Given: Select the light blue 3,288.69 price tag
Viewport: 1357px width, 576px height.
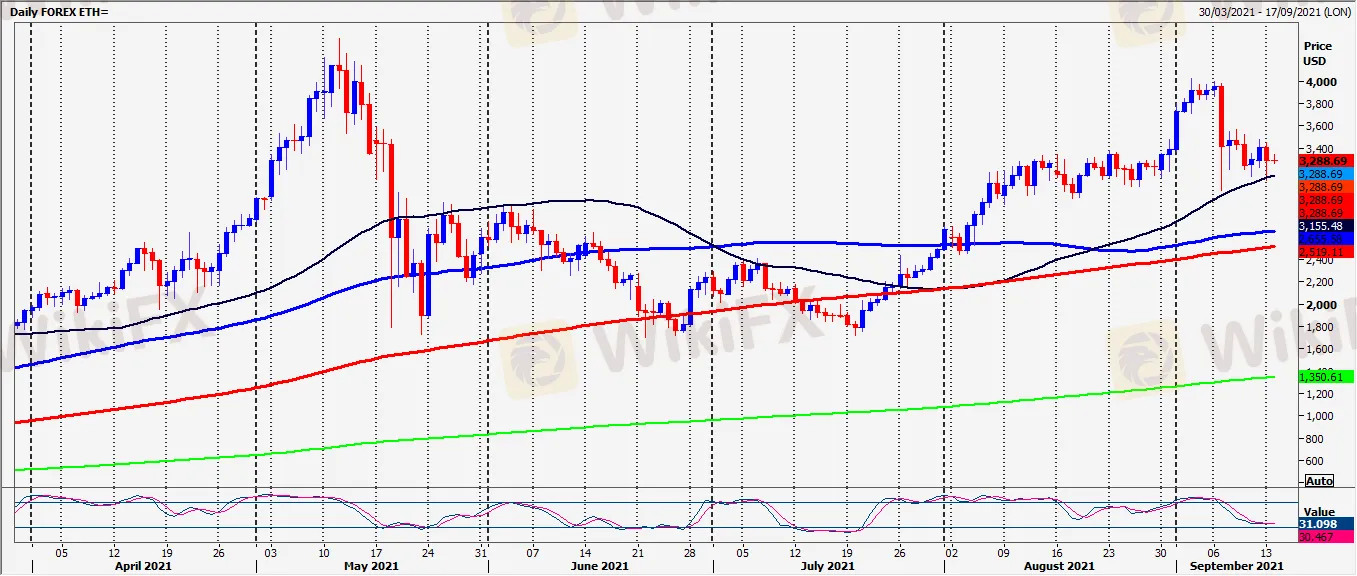Looking at the screenshot, I should [1325, 174].
